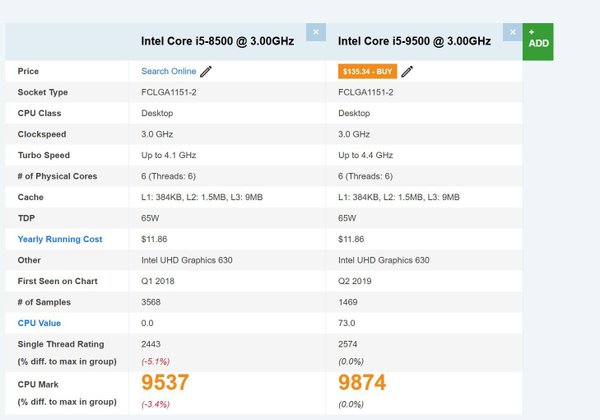Click the Up to 4.1 GHz turbo value
600x420 pixels.
tap(168, 155)
